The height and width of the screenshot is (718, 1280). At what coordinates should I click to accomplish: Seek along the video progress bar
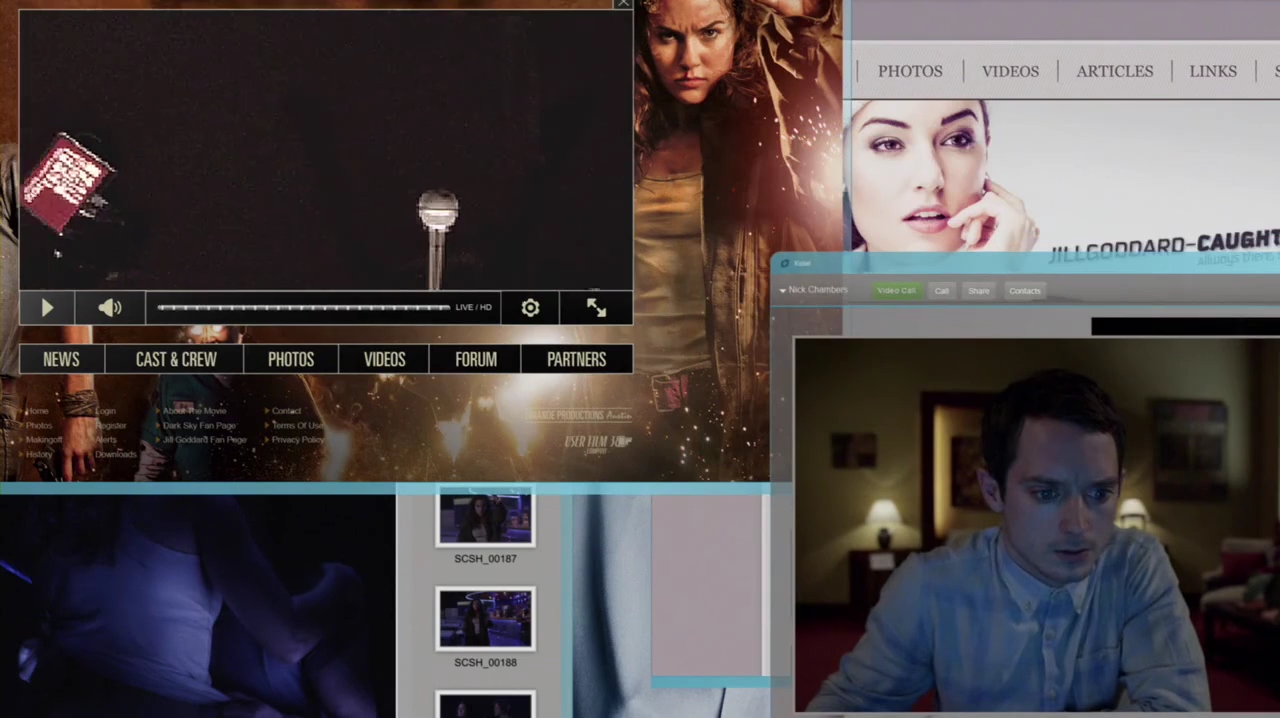303,308
